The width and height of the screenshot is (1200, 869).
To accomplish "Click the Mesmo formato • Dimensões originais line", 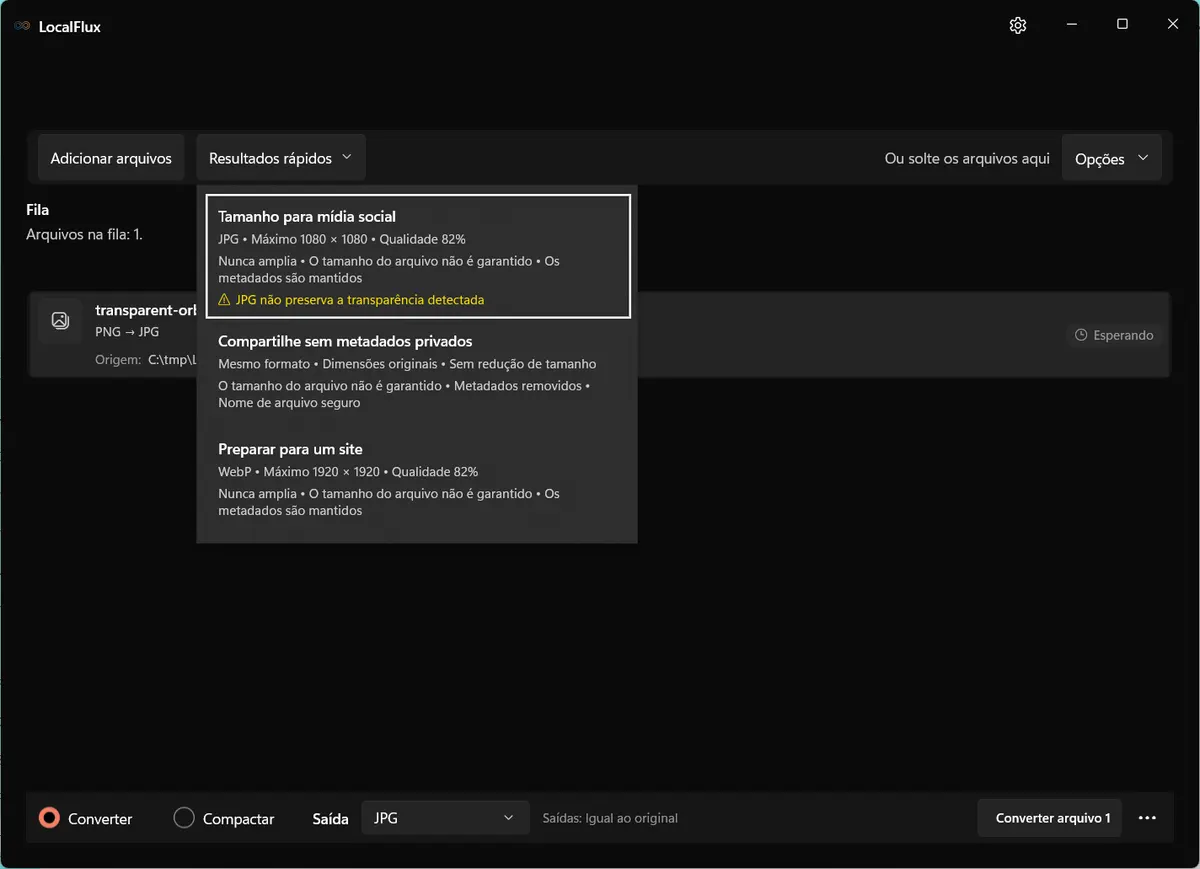I will point(407,364).
